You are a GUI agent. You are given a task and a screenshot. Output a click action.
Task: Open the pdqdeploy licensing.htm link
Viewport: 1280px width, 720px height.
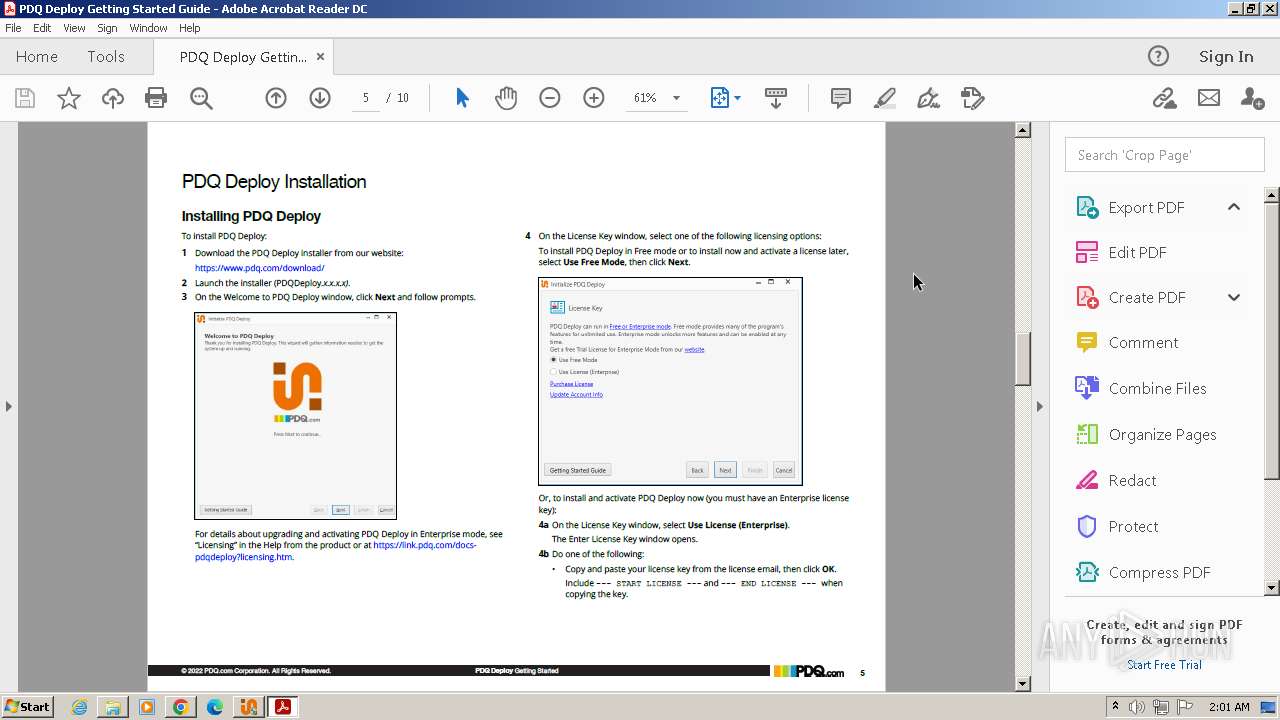coord(335,551)
